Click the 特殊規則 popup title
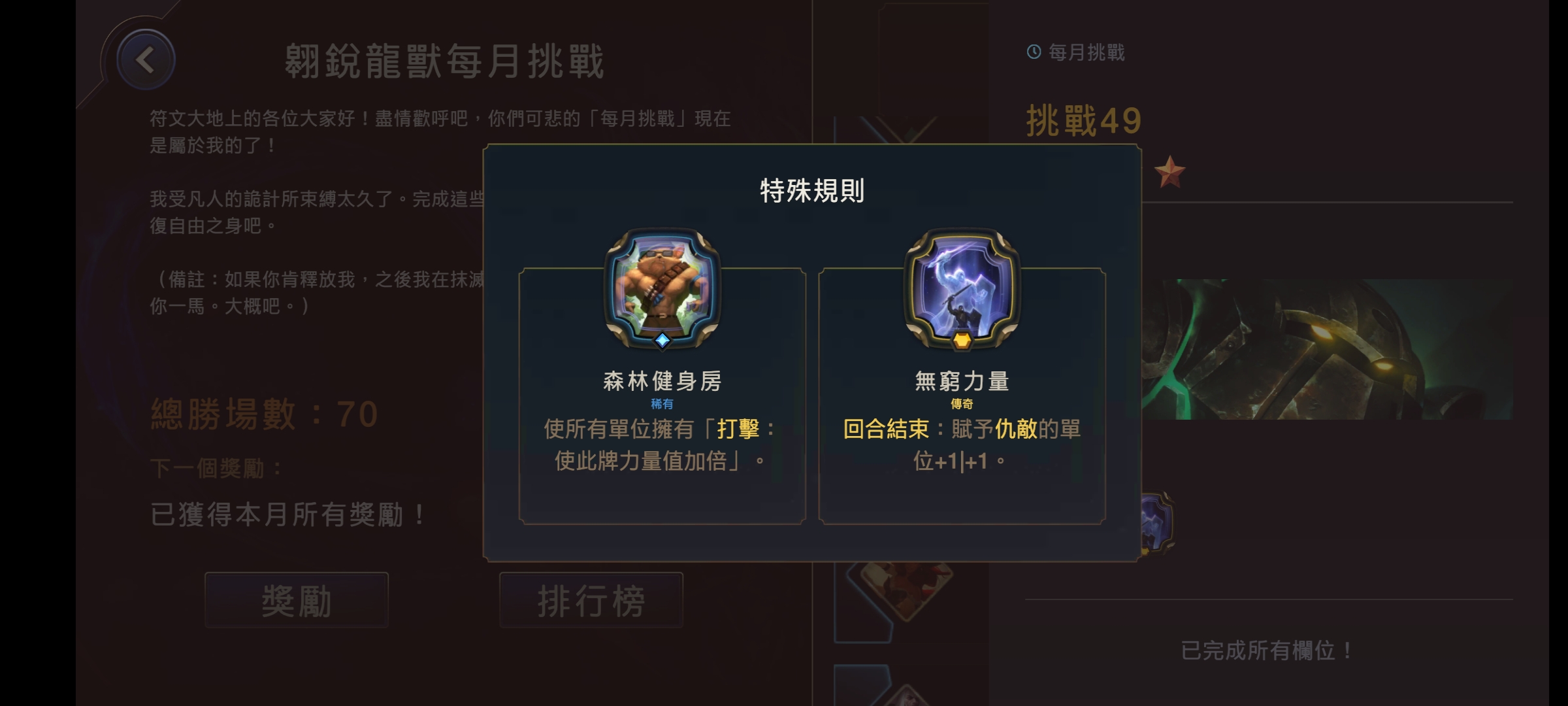This screenshot has width=1568, height=706. 812,191
